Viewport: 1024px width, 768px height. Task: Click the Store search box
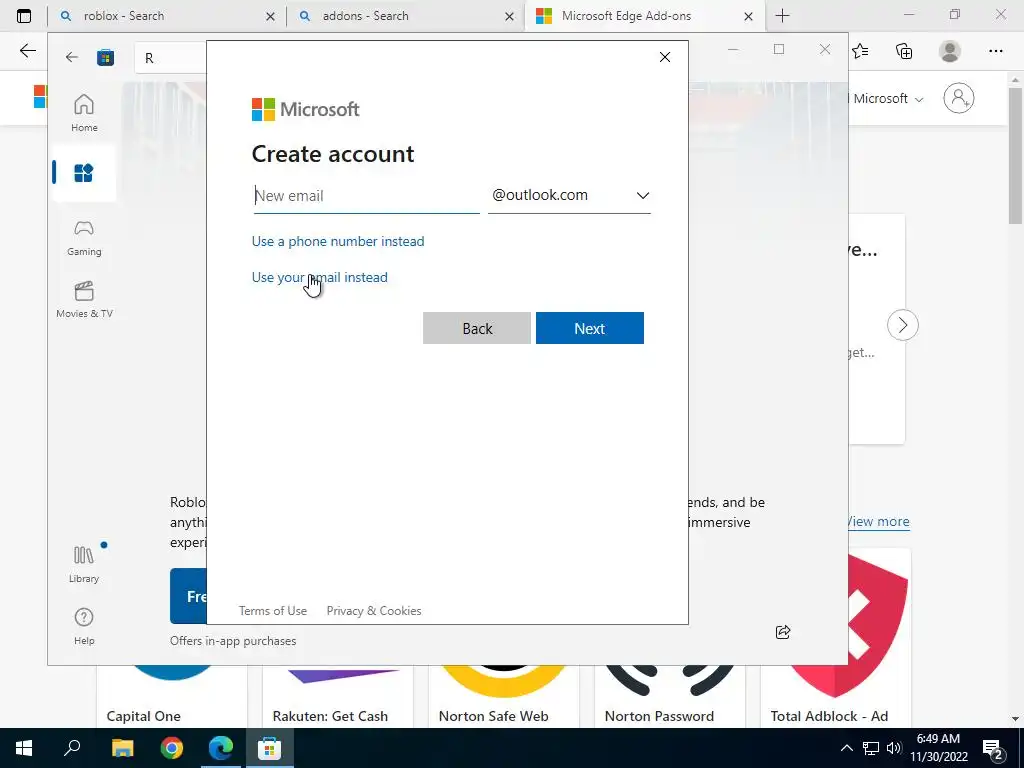(x=171, y=57)
